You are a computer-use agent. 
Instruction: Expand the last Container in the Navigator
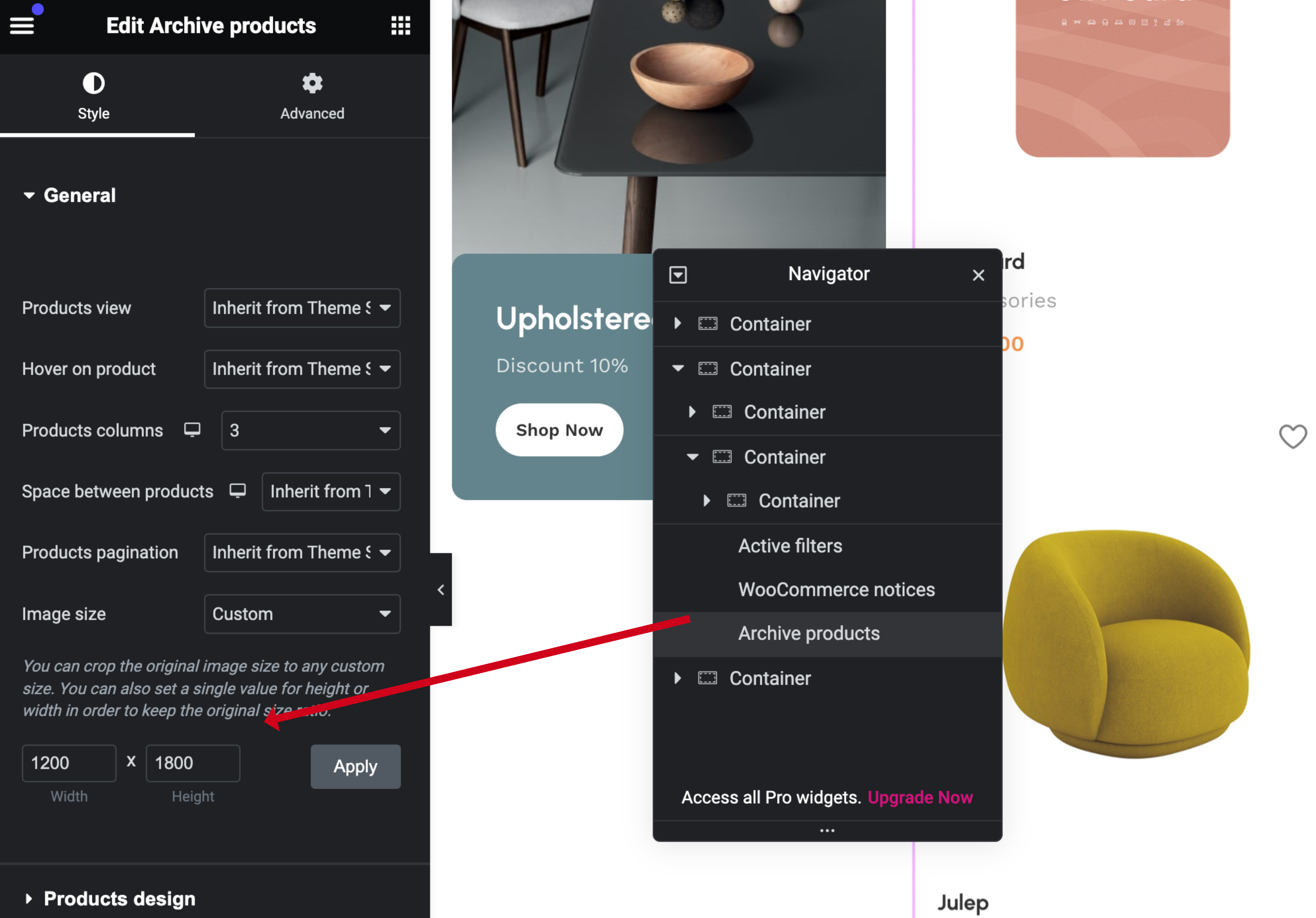click(677, 678)
